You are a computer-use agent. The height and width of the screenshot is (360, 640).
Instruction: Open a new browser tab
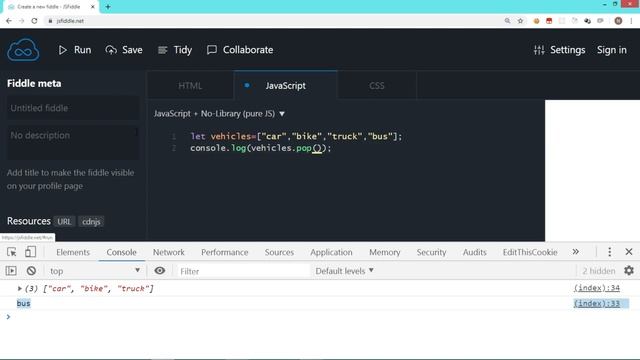(x=108, y=7)
